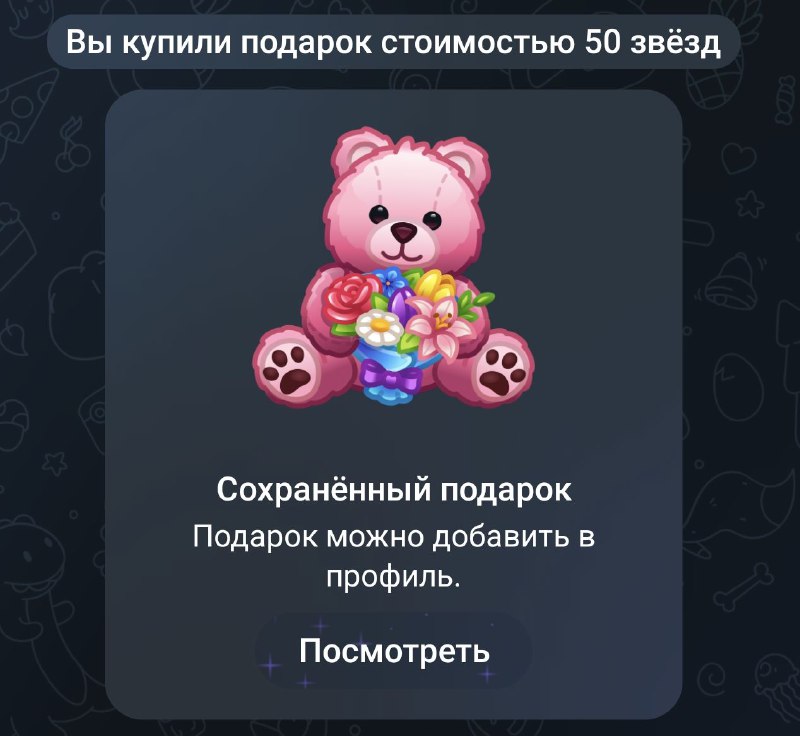
Task: Click the bear's left ear
Action: point(358,154)
